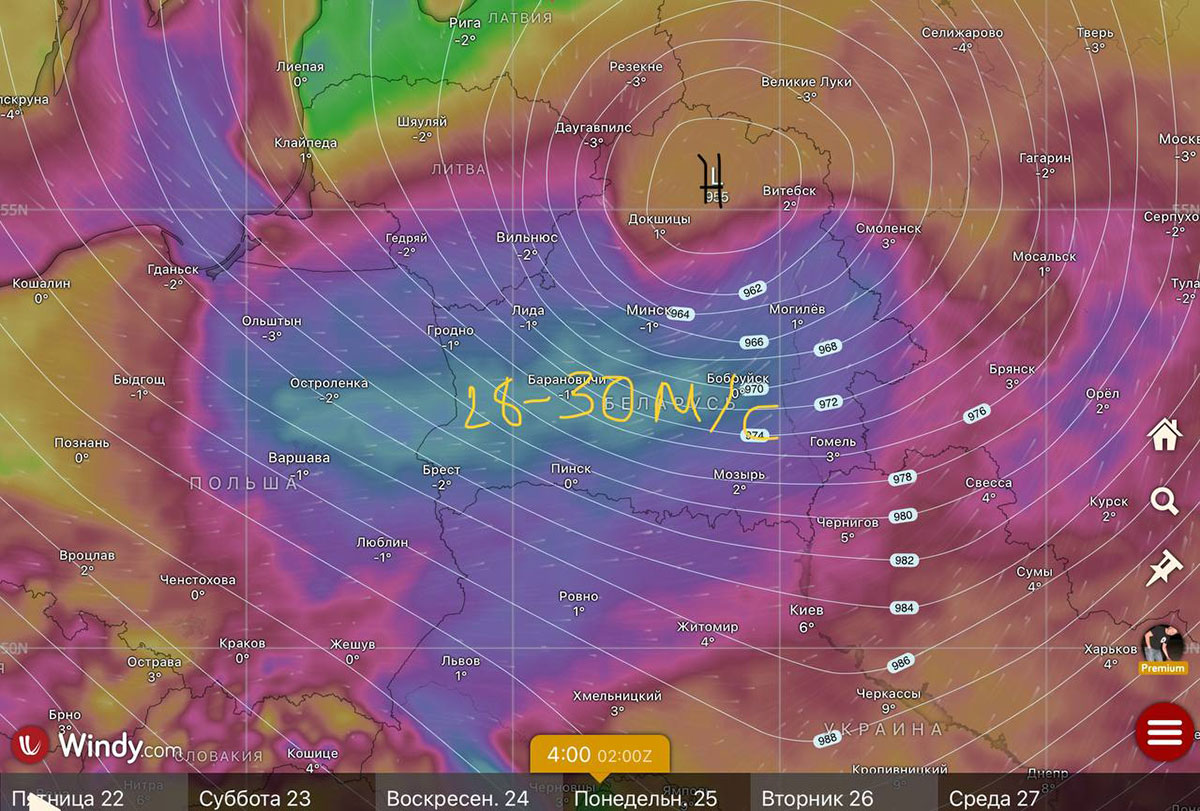Tap the 966 isobar pressure label

[x=754, y=342]
